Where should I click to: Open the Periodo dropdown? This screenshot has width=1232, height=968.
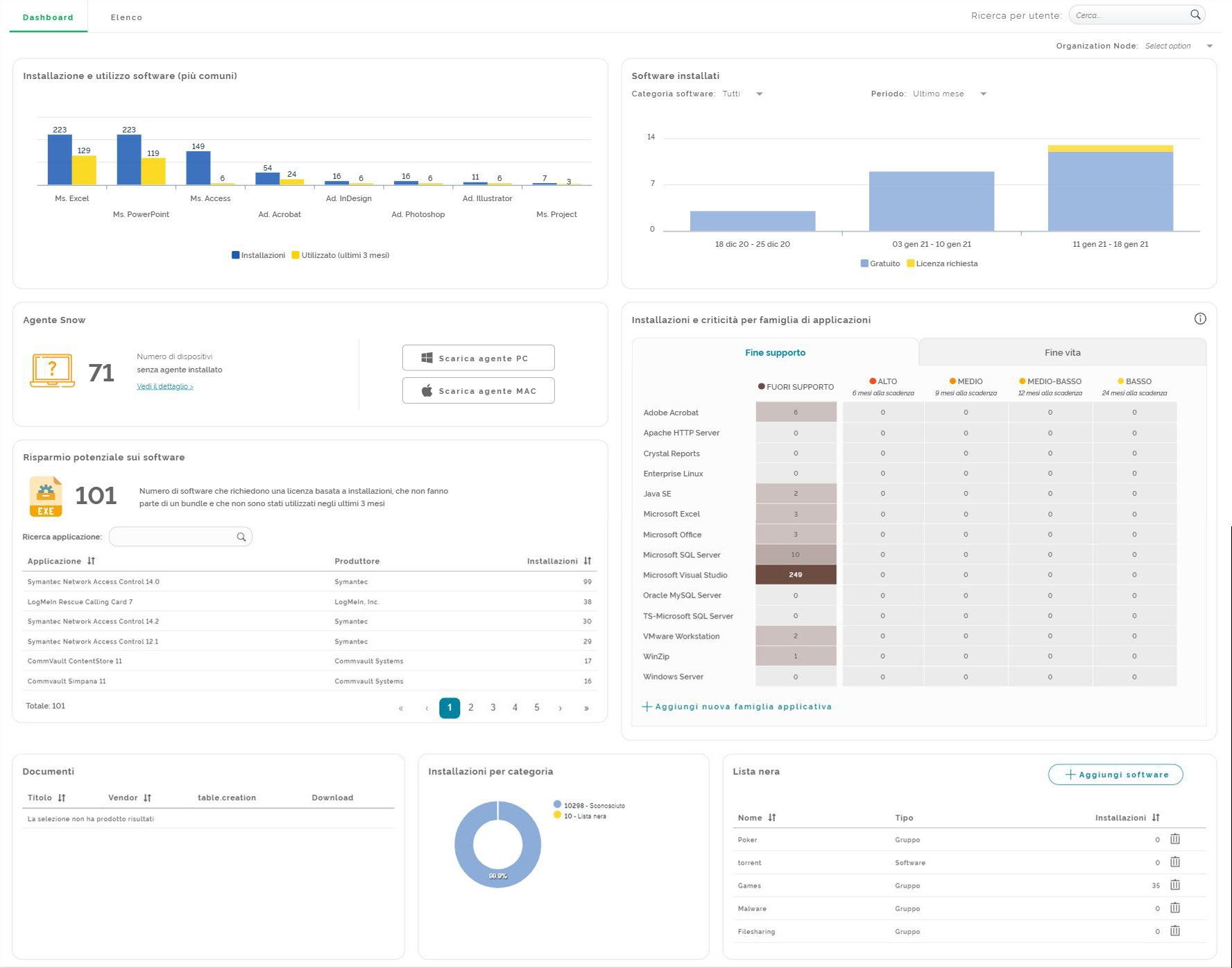[950, 94]
